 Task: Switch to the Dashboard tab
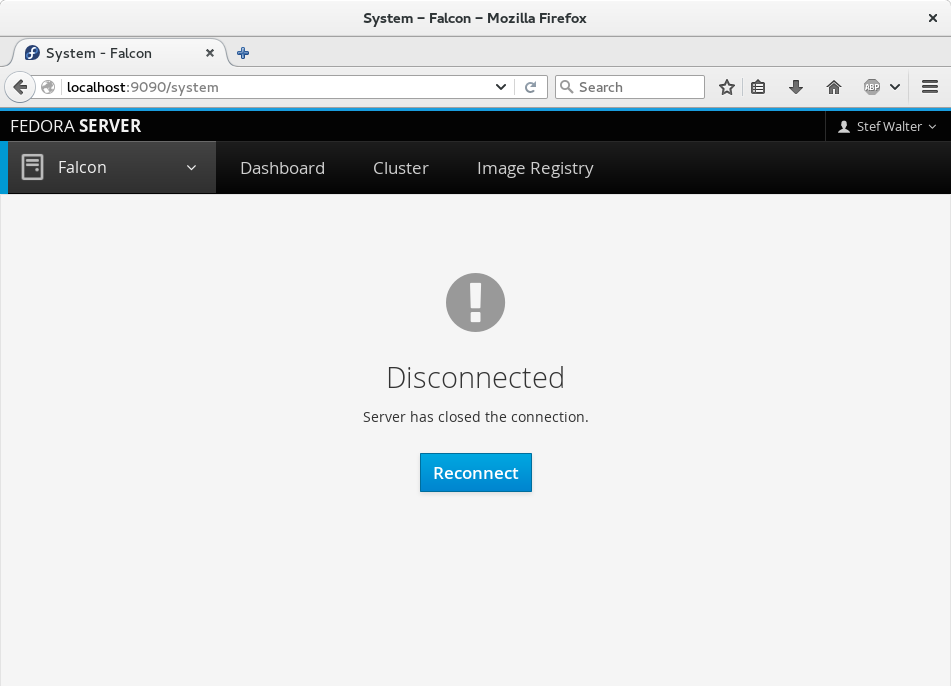[x=282, y=168]
